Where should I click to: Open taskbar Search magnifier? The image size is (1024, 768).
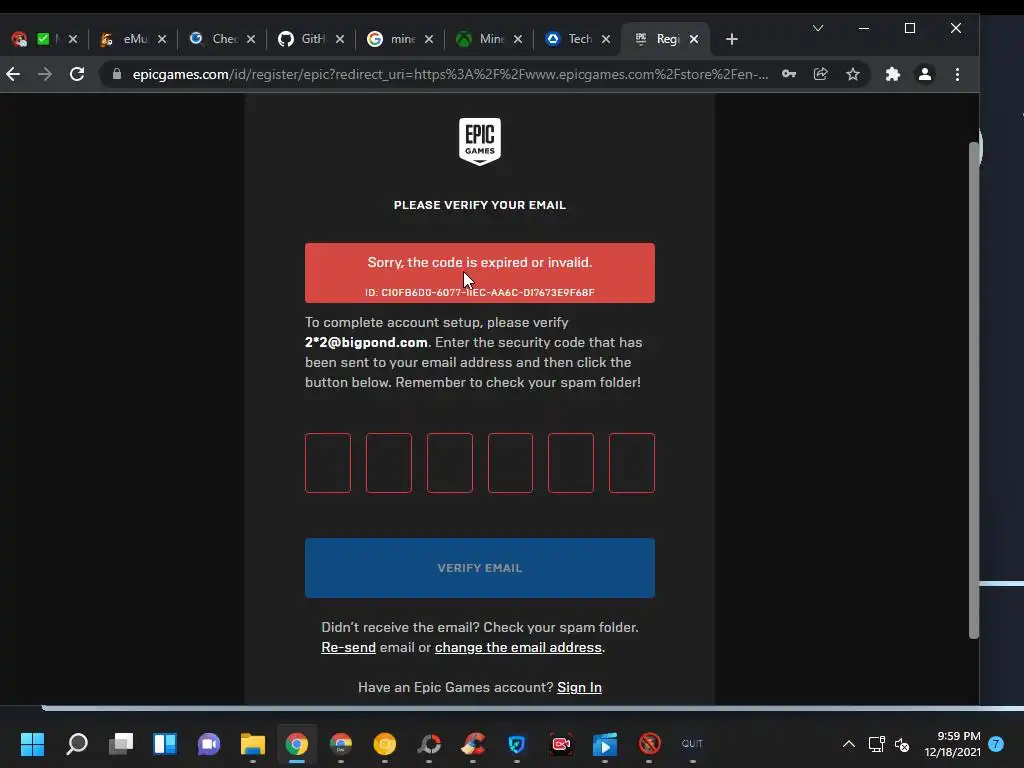tap(77, 743)
